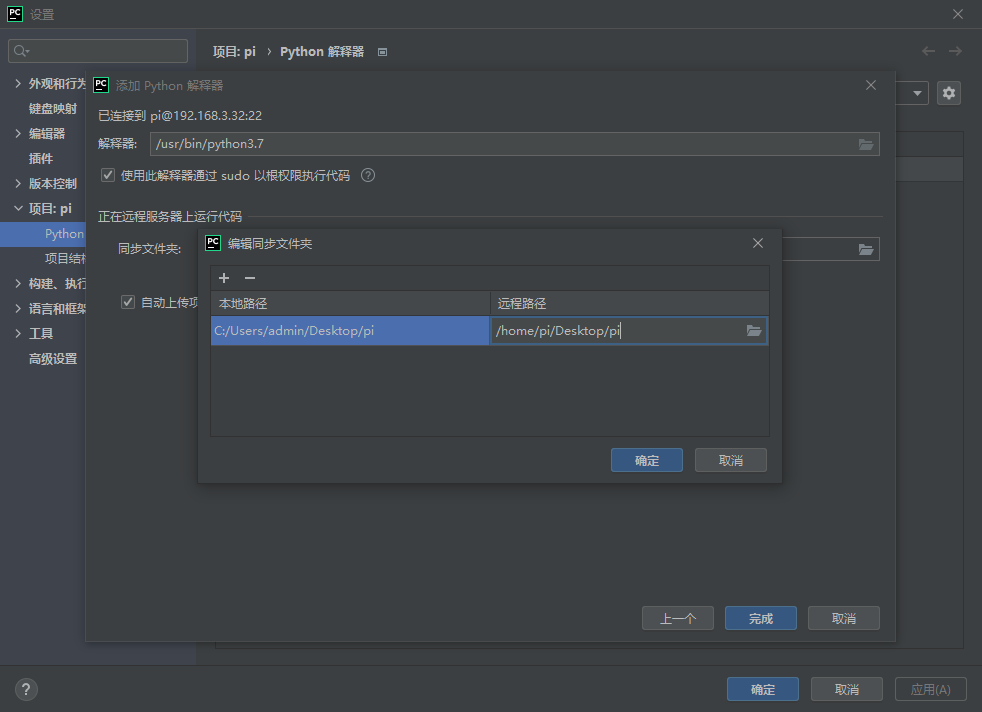
Task: Click the plus icon to add mapping
Action: pyautogui.click(x=224, y=278)
